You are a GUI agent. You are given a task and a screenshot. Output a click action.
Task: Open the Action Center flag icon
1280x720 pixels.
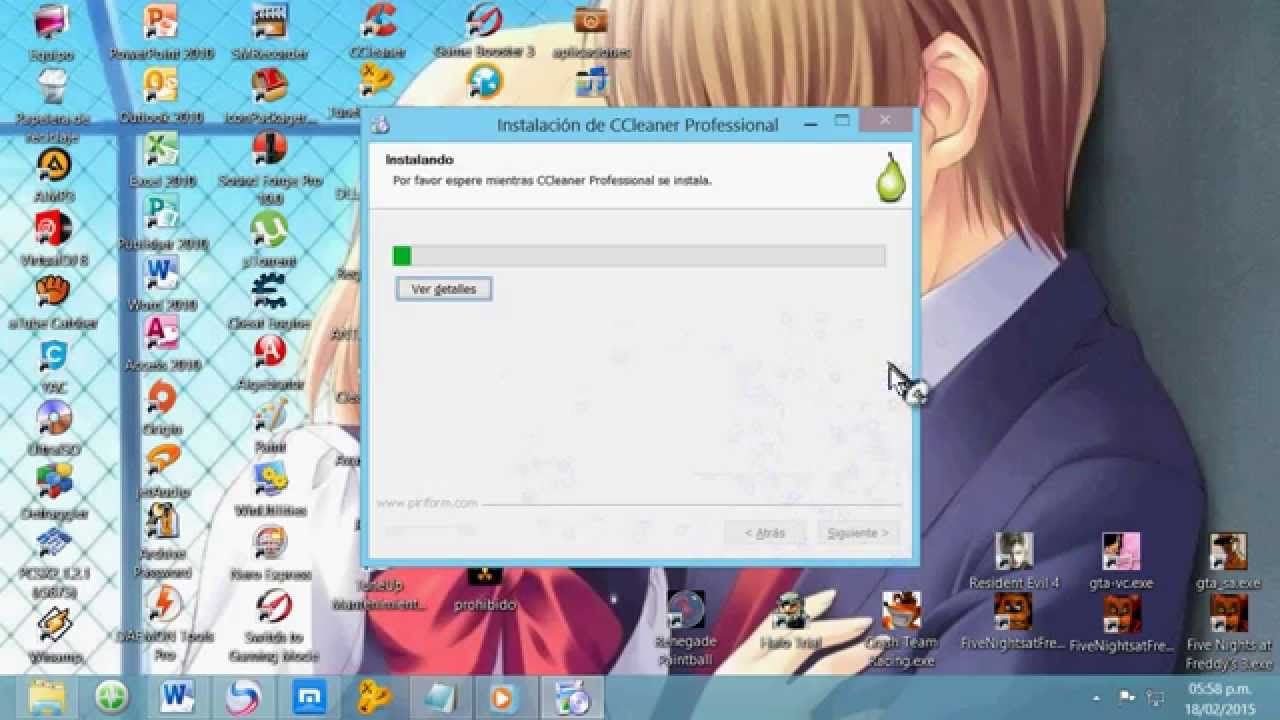click(x=1127, y=696)
